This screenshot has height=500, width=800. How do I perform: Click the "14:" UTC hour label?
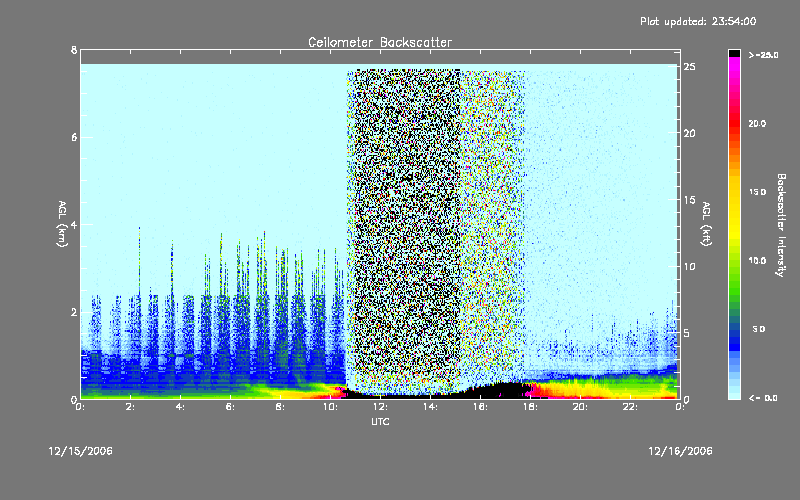point(430,407)
